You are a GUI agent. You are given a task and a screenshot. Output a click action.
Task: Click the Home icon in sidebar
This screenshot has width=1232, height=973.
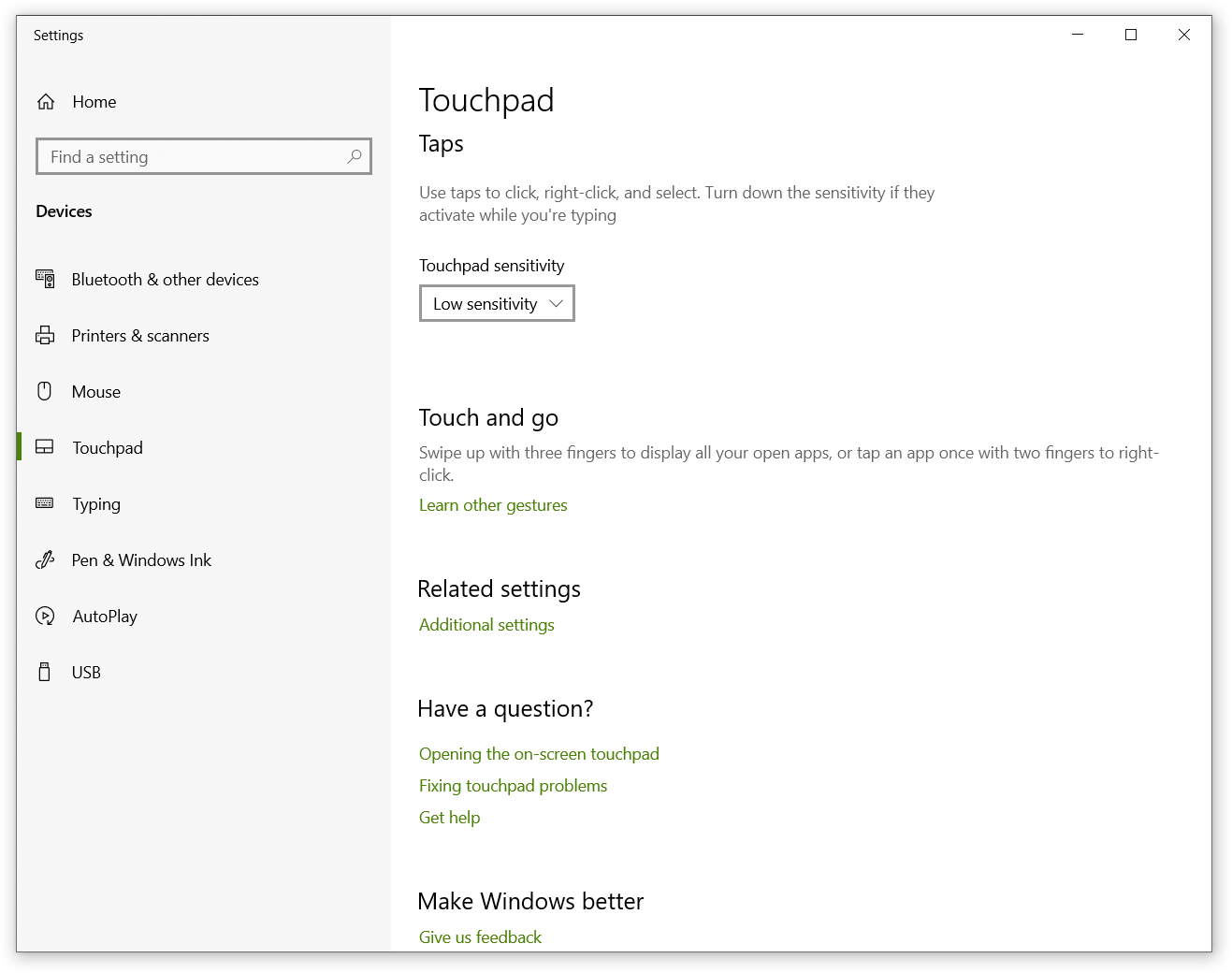click(x=45, y=101)
